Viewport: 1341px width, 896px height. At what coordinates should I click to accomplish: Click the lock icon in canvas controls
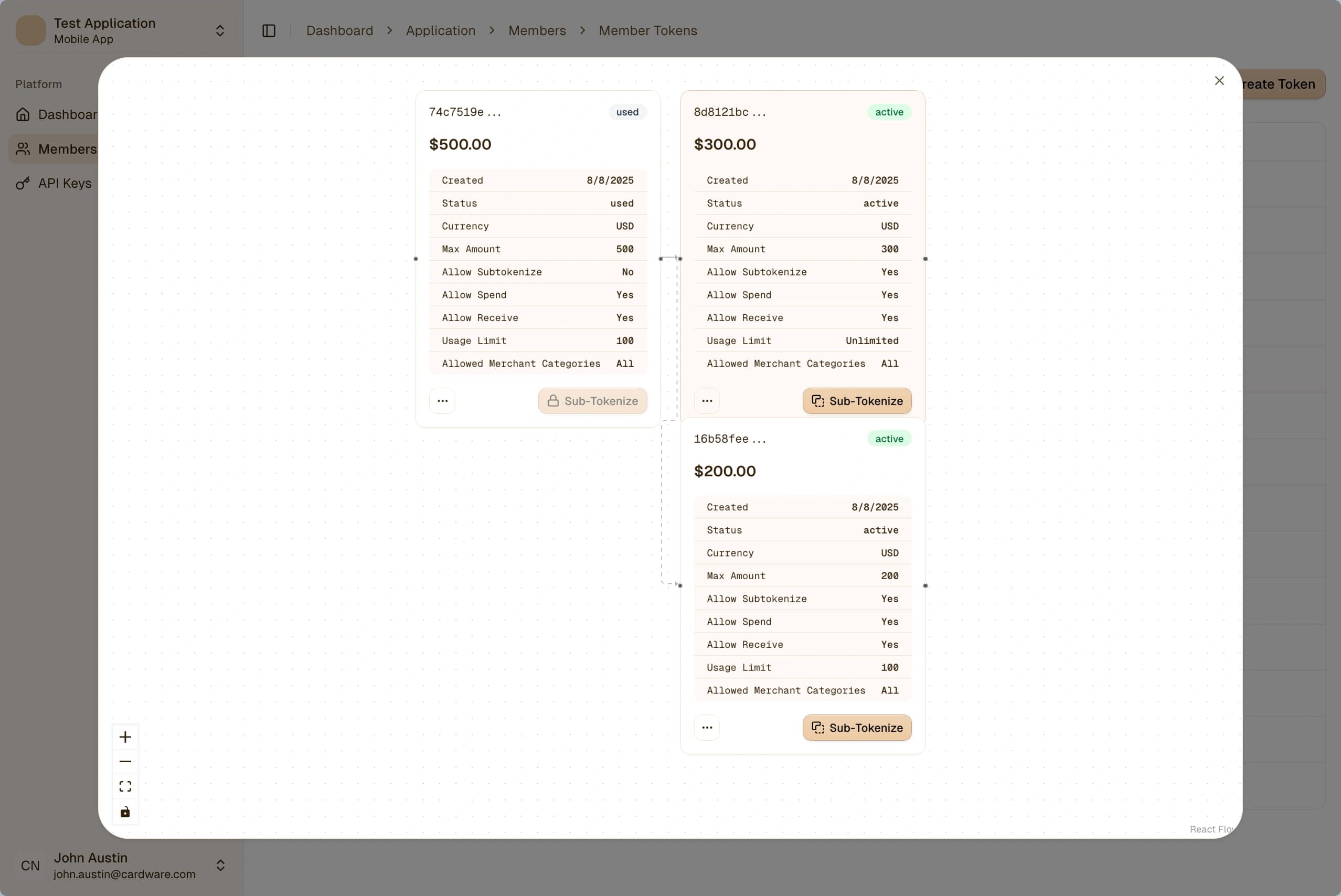(x=125, y=812)
